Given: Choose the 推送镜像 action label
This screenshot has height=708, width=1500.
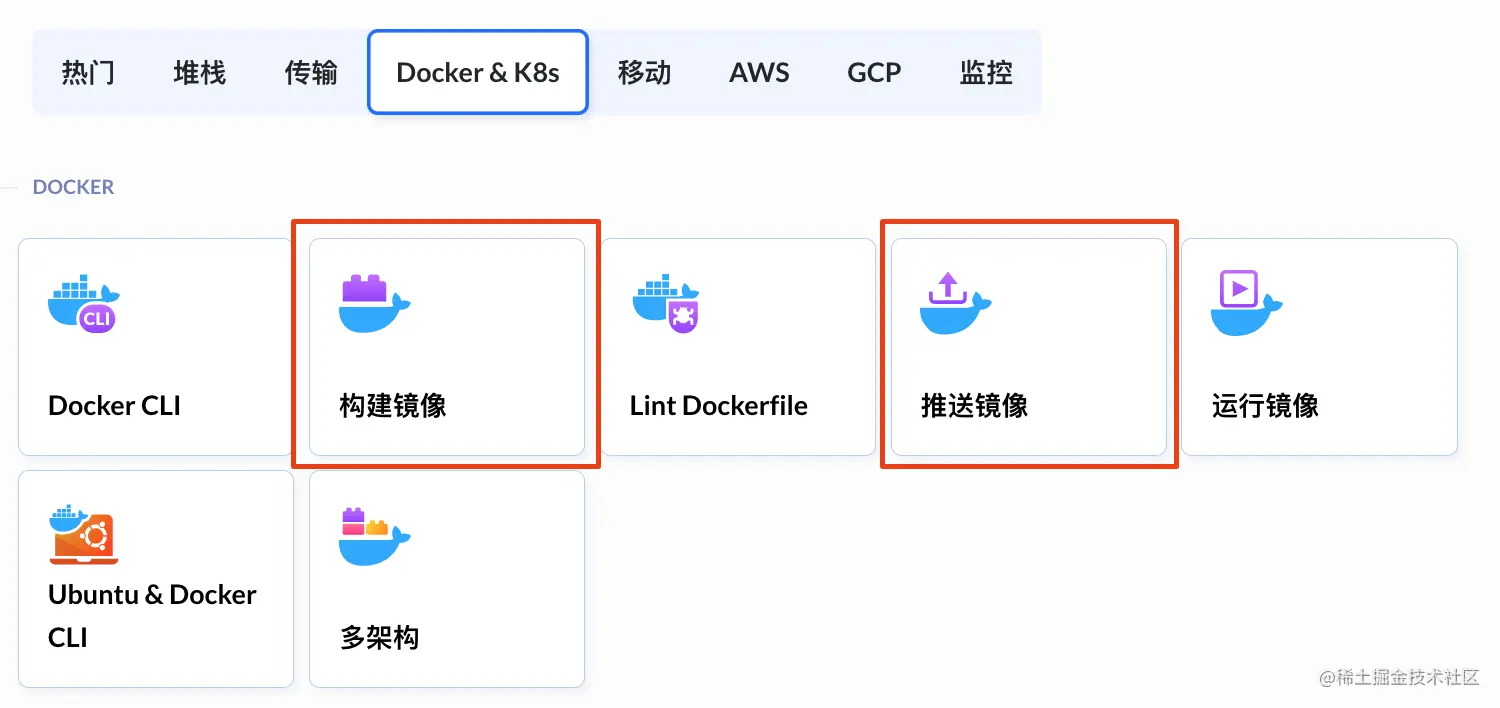Looking at the screenshot, I should (974, 406).
